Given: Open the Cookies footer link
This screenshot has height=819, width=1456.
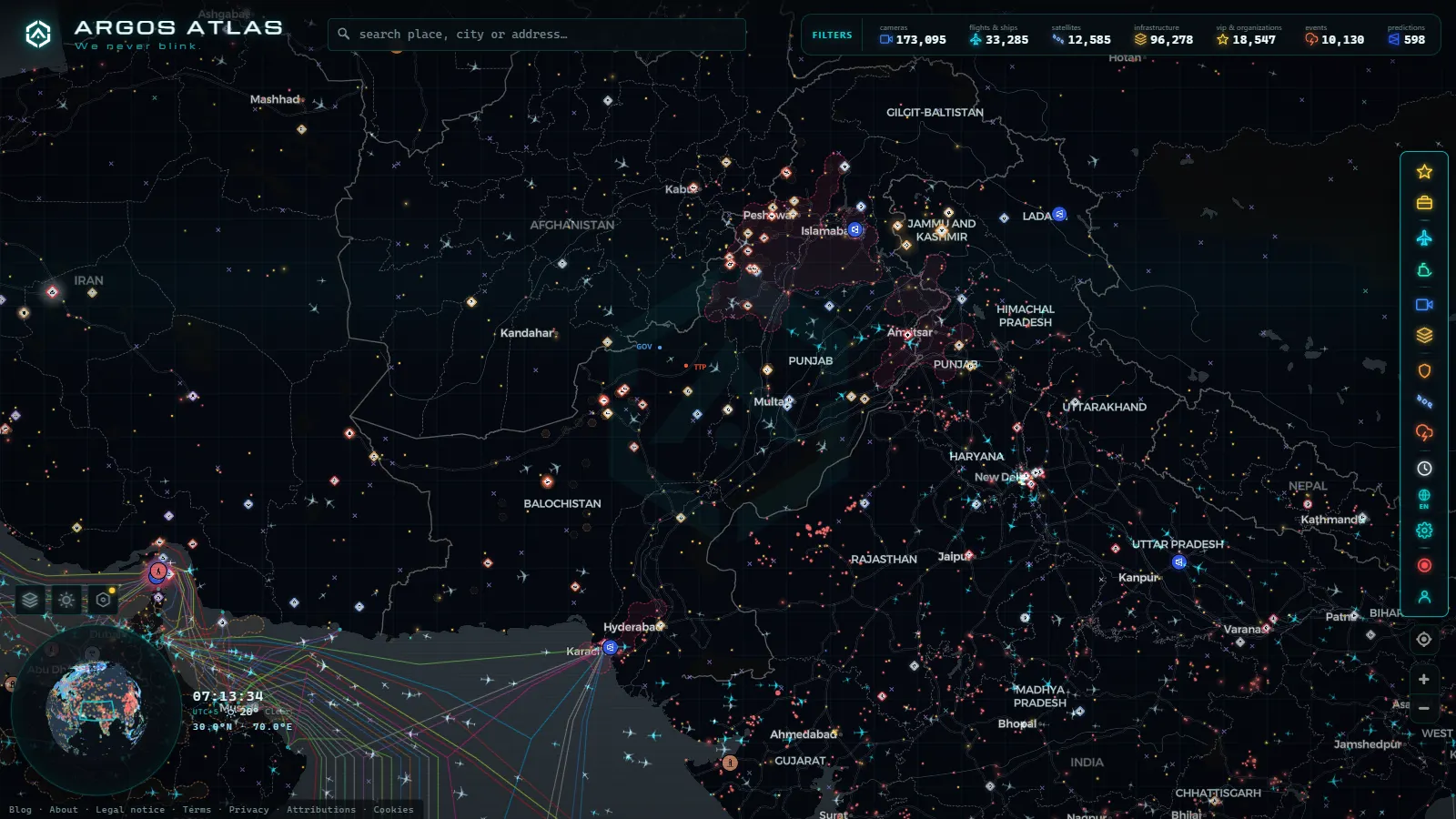Looking at the screenshot, I should click(393, 810).
